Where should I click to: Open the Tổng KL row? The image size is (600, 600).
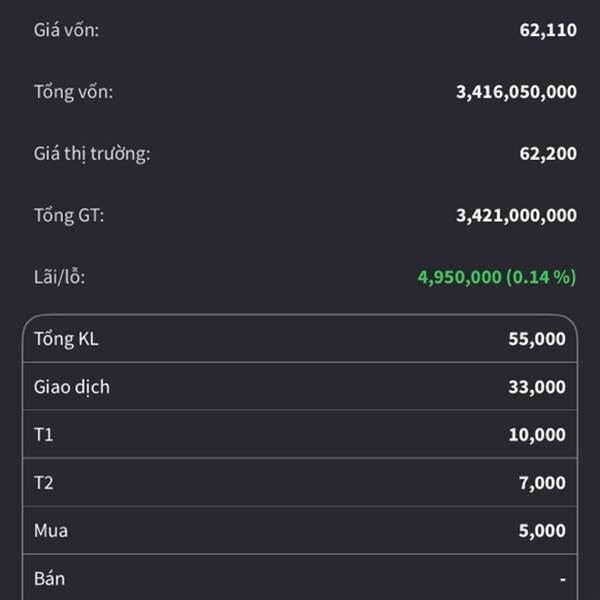(x=300, y=339)
